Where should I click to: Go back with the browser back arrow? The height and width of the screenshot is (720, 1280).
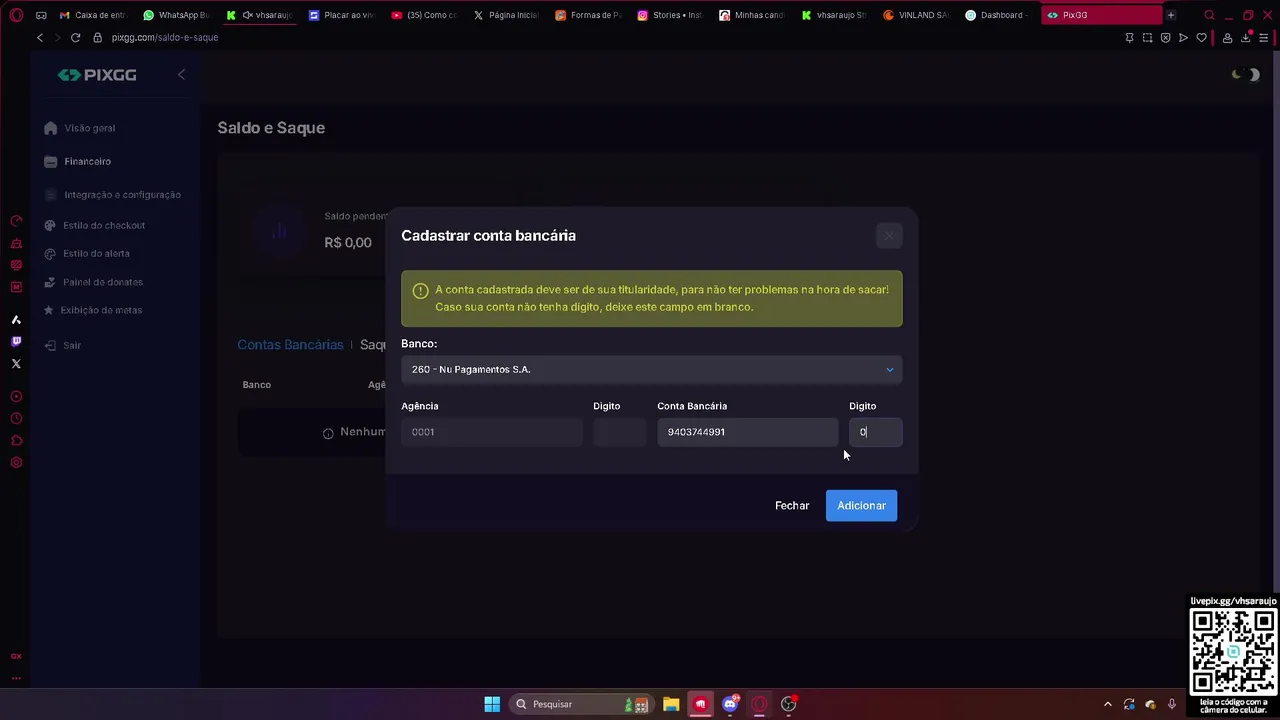40,37
